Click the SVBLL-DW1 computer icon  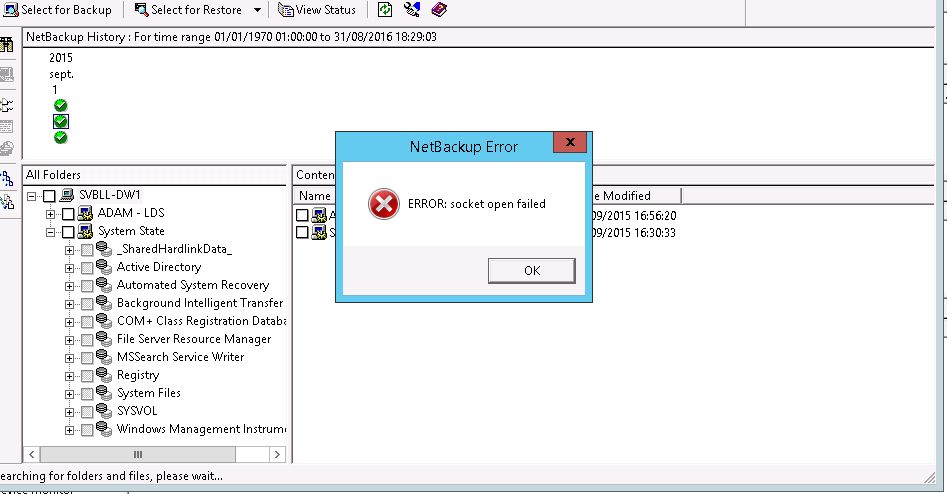(x=67, y=195)
